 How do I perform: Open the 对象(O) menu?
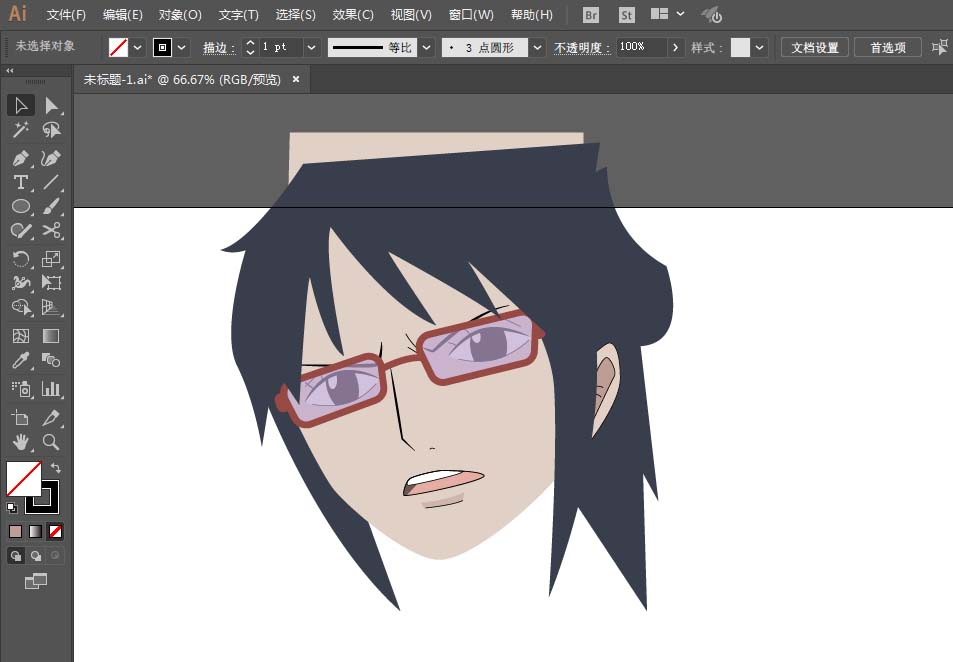pos(180,15)
